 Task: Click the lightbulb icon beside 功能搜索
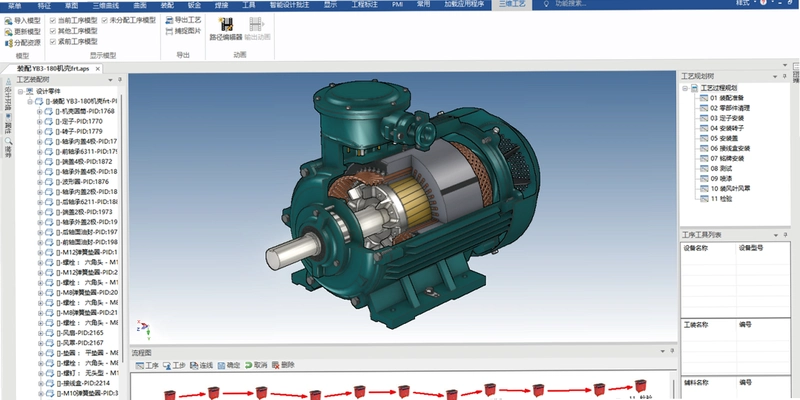point(546,4)
